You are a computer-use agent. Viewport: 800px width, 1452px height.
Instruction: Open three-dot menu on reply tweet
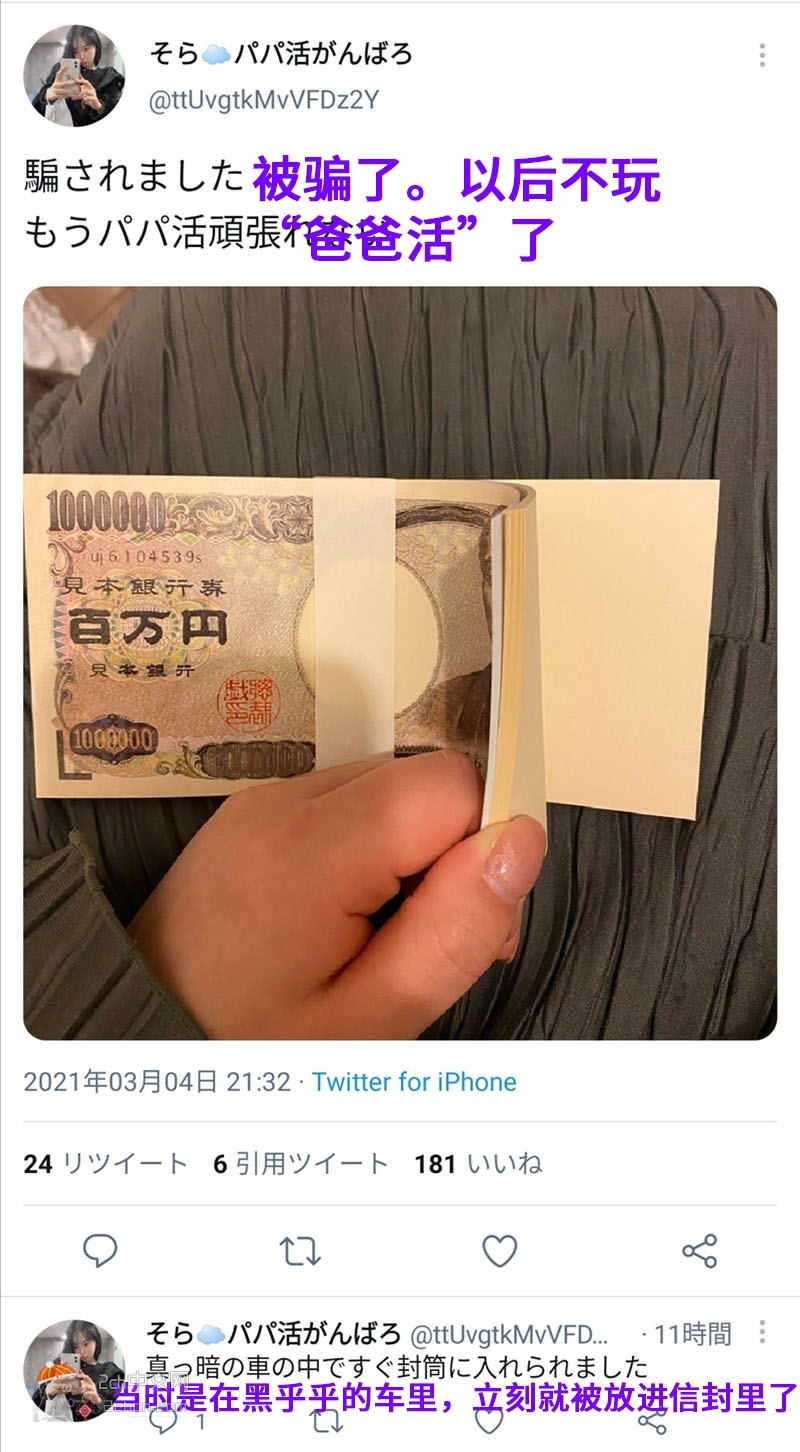coord(762,1332)
